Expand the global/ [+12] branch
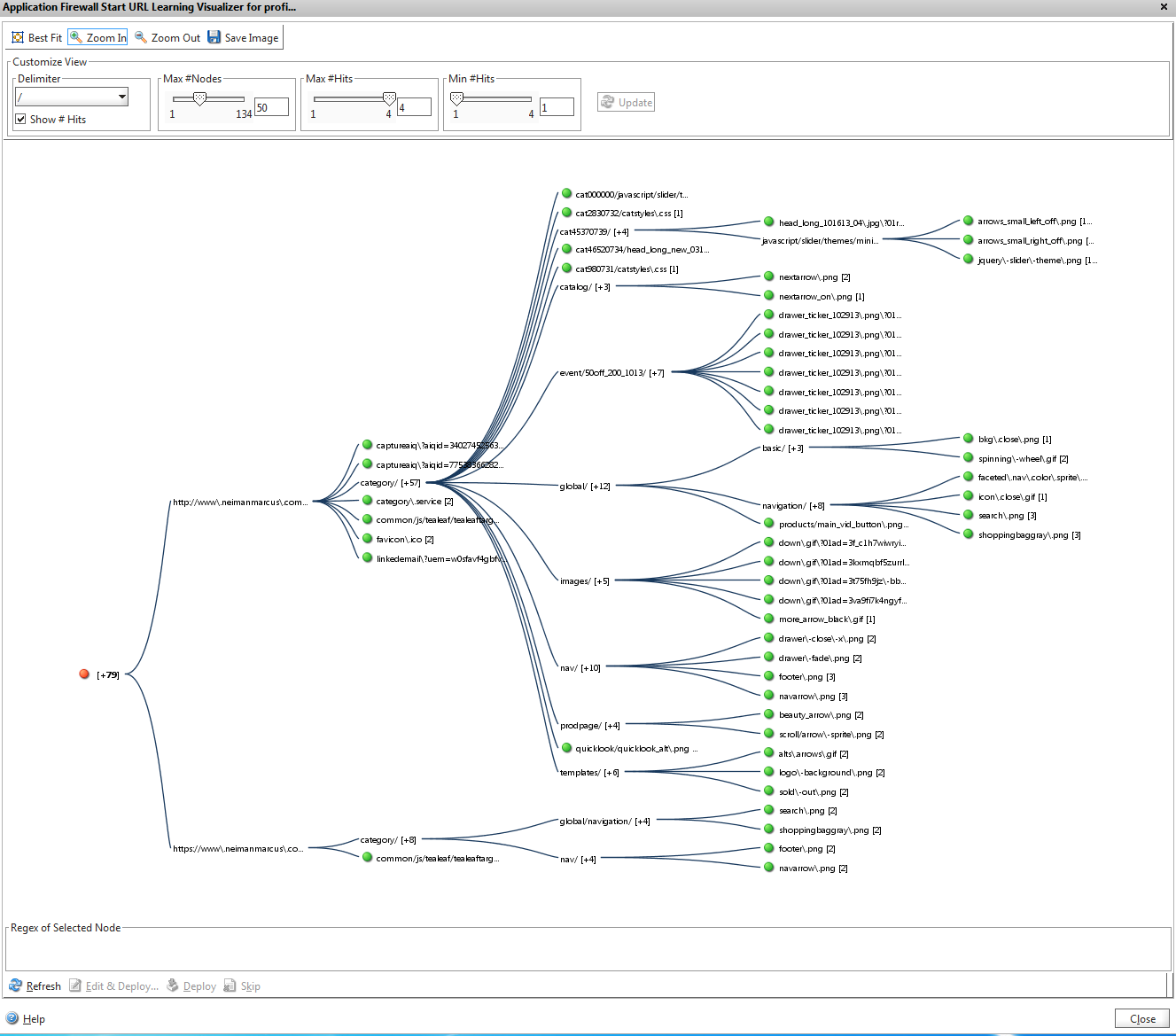 (584, 487)
